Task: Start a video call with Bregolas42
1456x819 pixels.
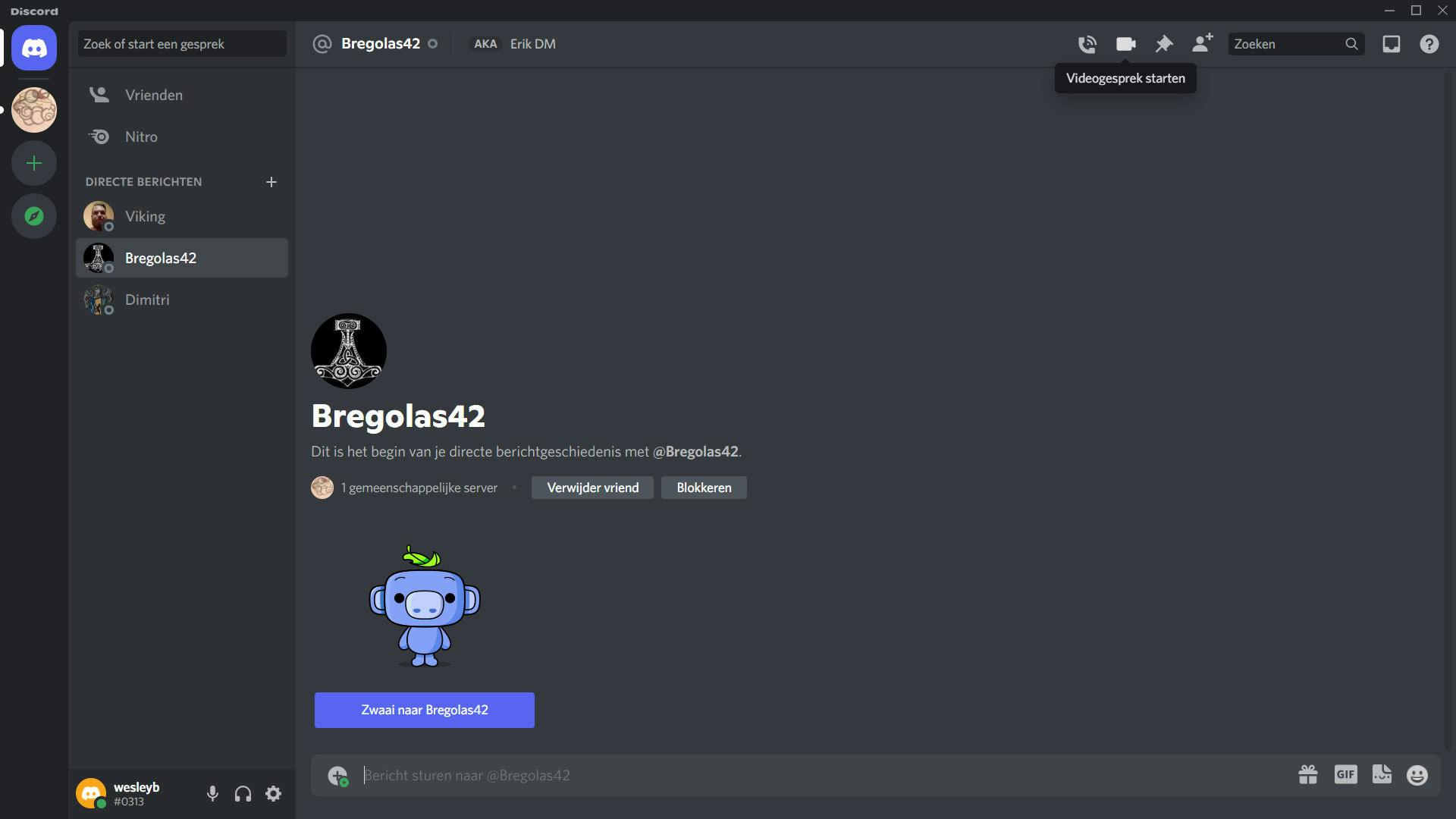Action: (x=1125, y=44)
